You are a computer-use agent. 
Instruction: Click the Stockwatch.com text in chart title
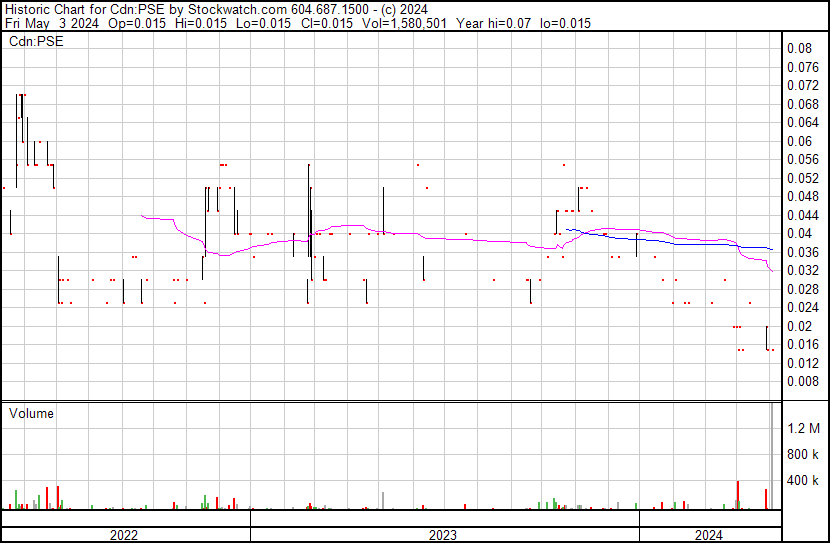[x=231, y=9]
